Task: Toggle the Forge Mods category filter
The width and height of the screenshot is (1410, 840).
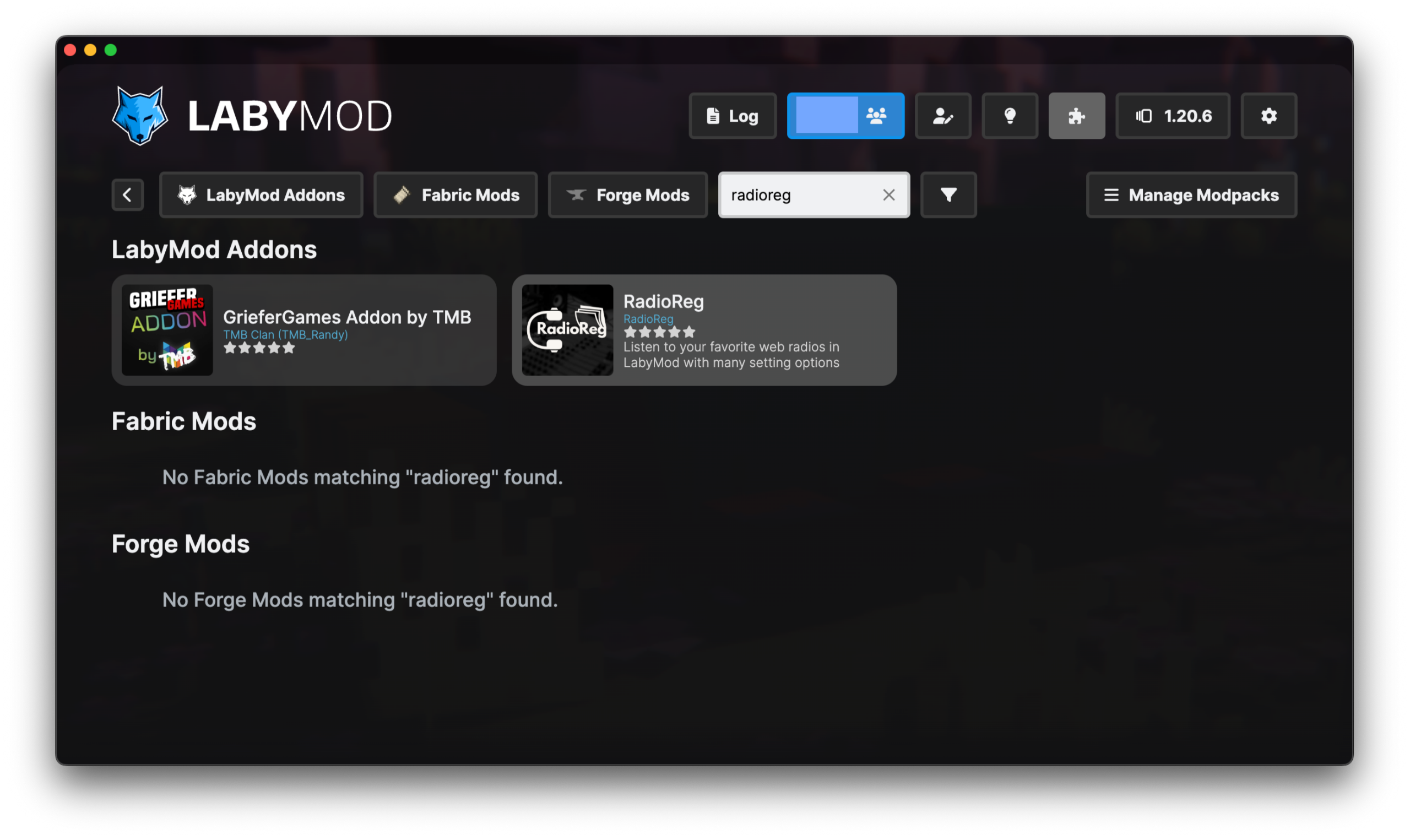Action: (627, 195)
